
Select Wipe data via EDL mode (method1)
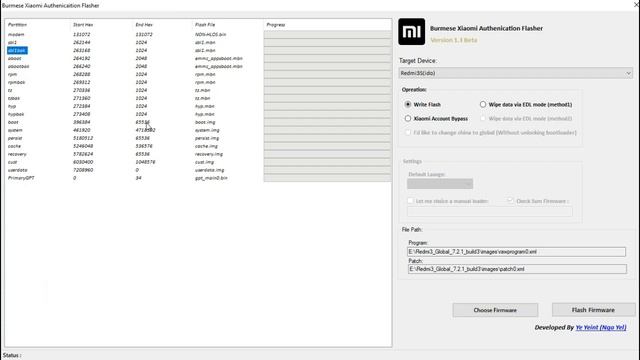526,104
